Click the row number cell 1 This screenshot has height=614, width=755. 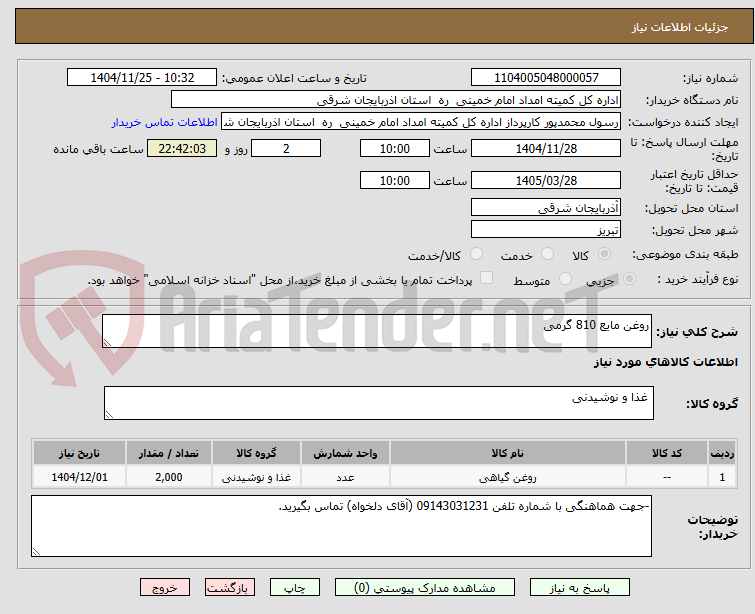tap(722, 477)
